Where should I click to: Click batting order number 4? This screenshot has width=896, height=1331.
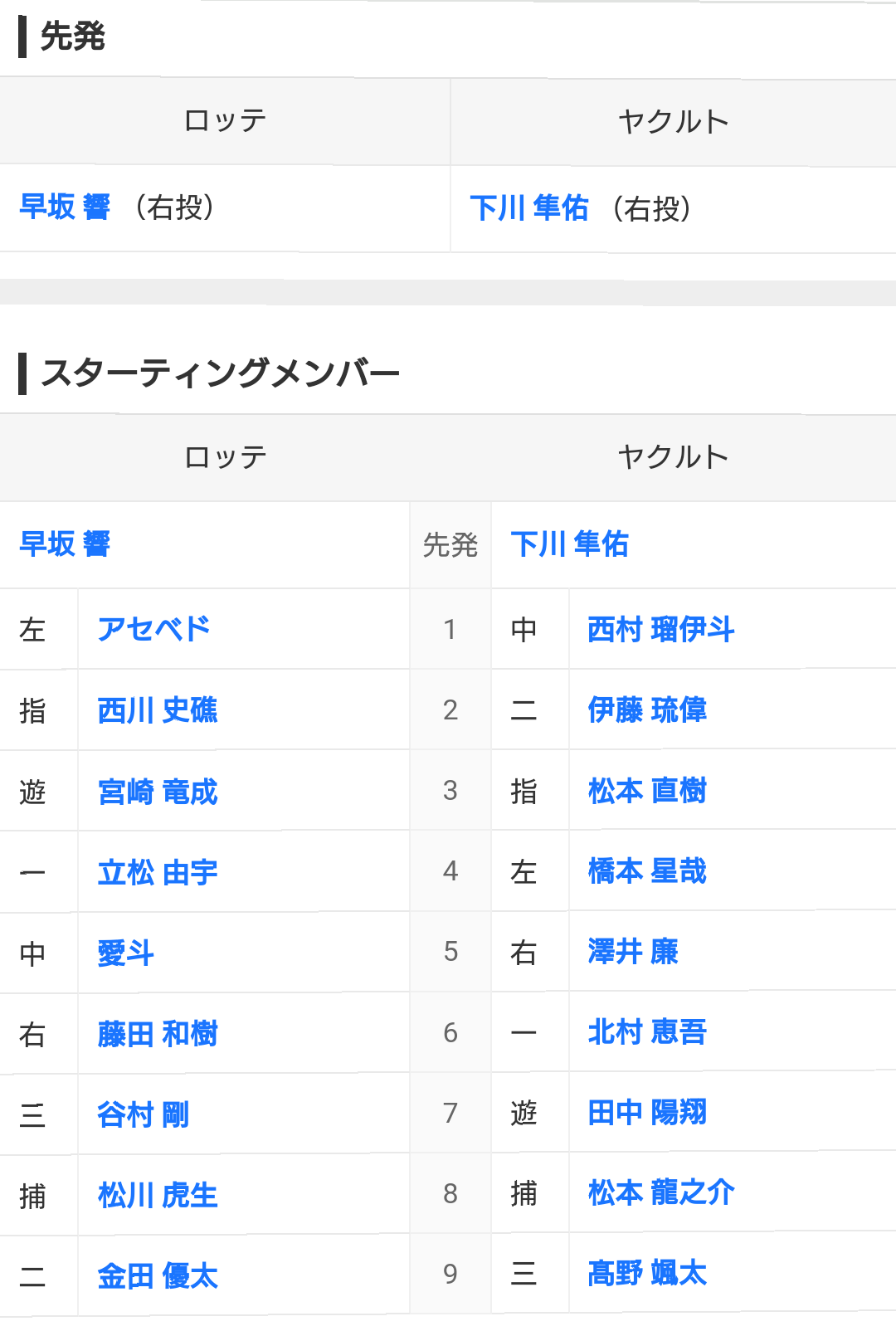pos(450,870)
